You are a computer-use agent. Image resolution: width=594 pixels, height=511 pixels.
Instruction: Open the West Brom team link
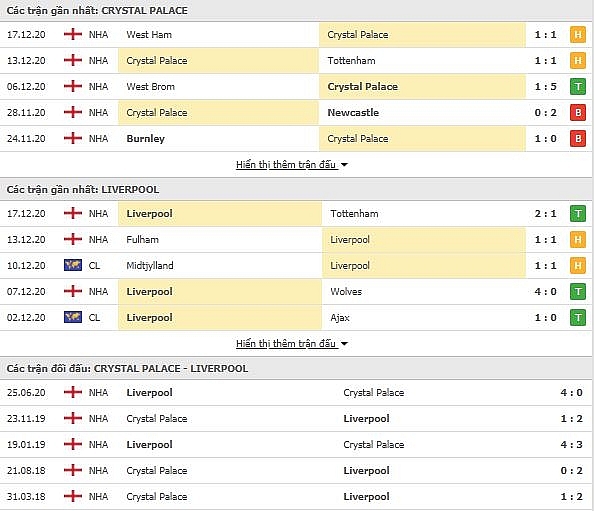[x=150, y=87]
